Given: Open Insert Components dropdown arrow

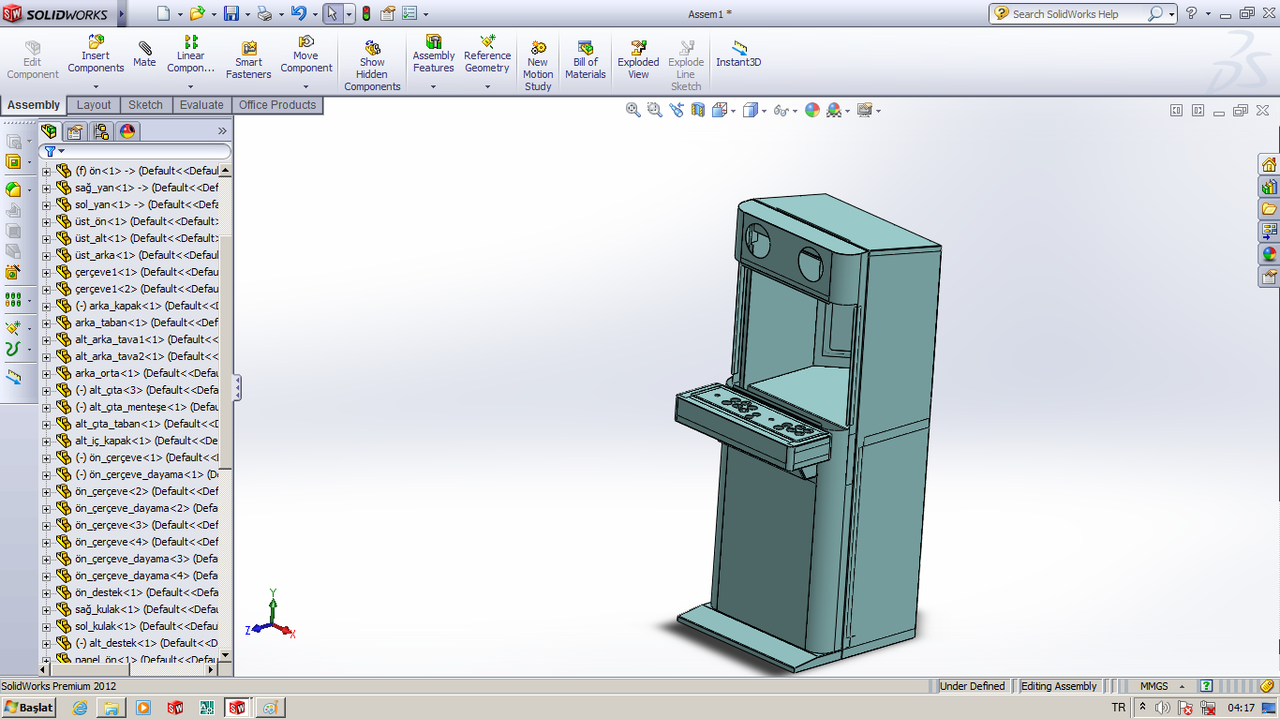Looking at the screenshot, I should pos(96,86).
